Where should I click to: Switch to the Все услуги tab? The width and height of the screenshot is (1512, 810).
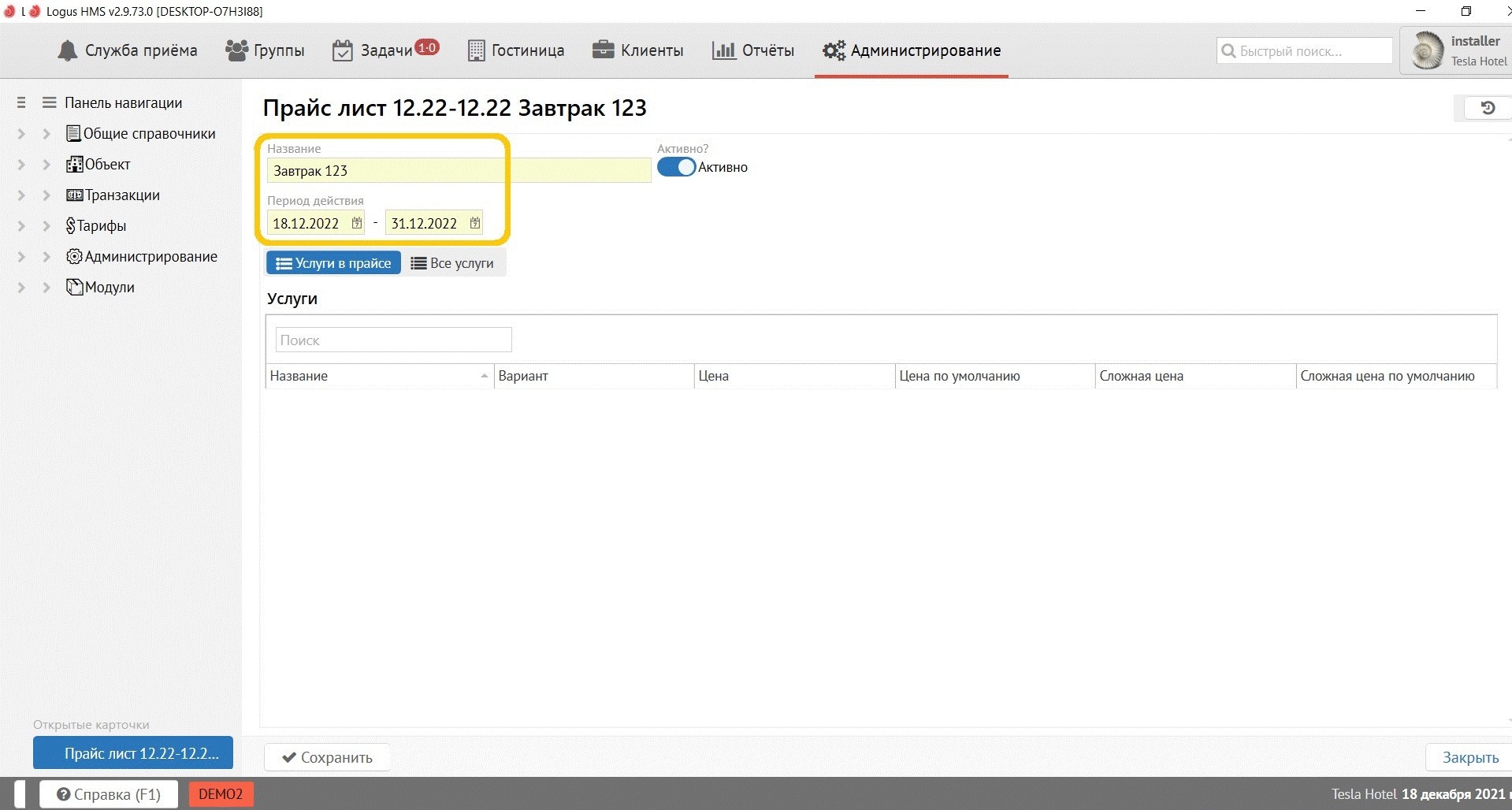(x=453, y=263)
